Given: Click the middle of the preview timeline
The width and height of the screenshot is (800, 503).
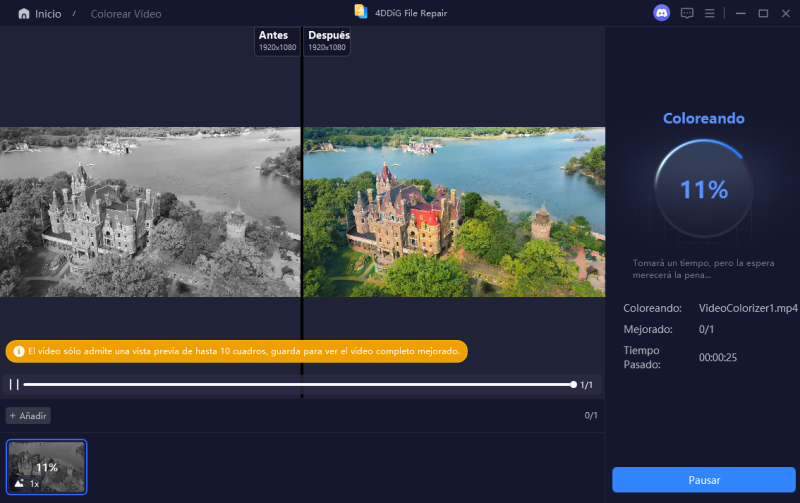Looking at the screenshot, I should click(x=298, y=384).
